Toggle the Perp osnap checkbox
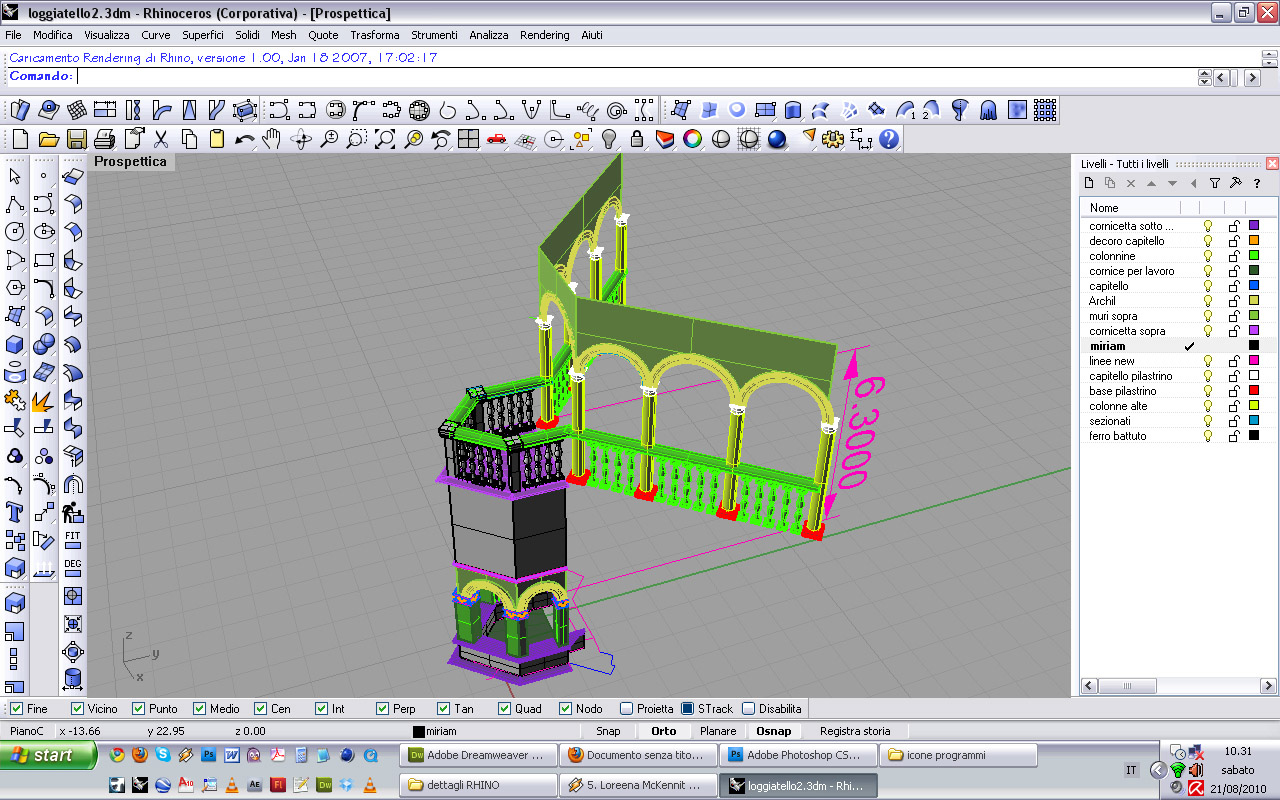This screenshot has width=1280, height=800. click(382, 709)
